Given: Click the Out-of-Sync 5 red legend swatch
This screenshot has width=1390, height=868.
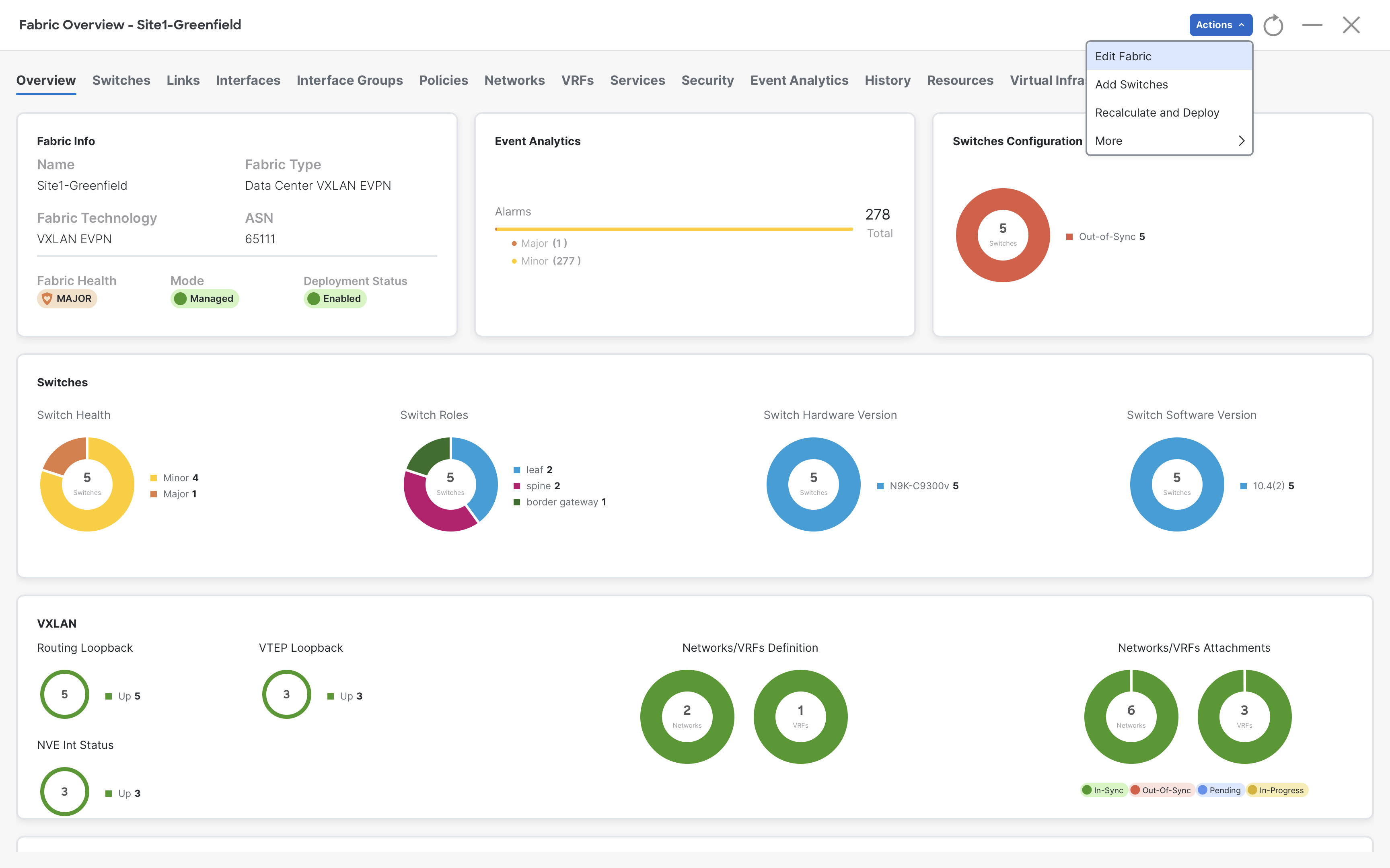Looking at the screenshot, I should 1069,237.
